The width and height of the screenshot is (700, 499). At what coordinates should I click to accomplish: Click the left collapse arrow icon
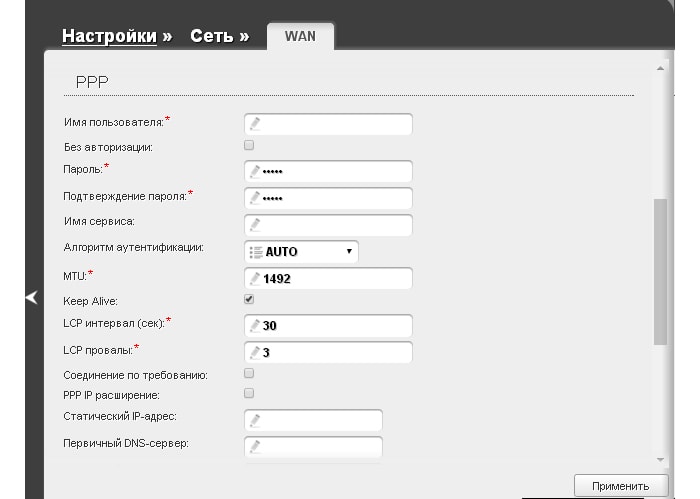[32, 297]
